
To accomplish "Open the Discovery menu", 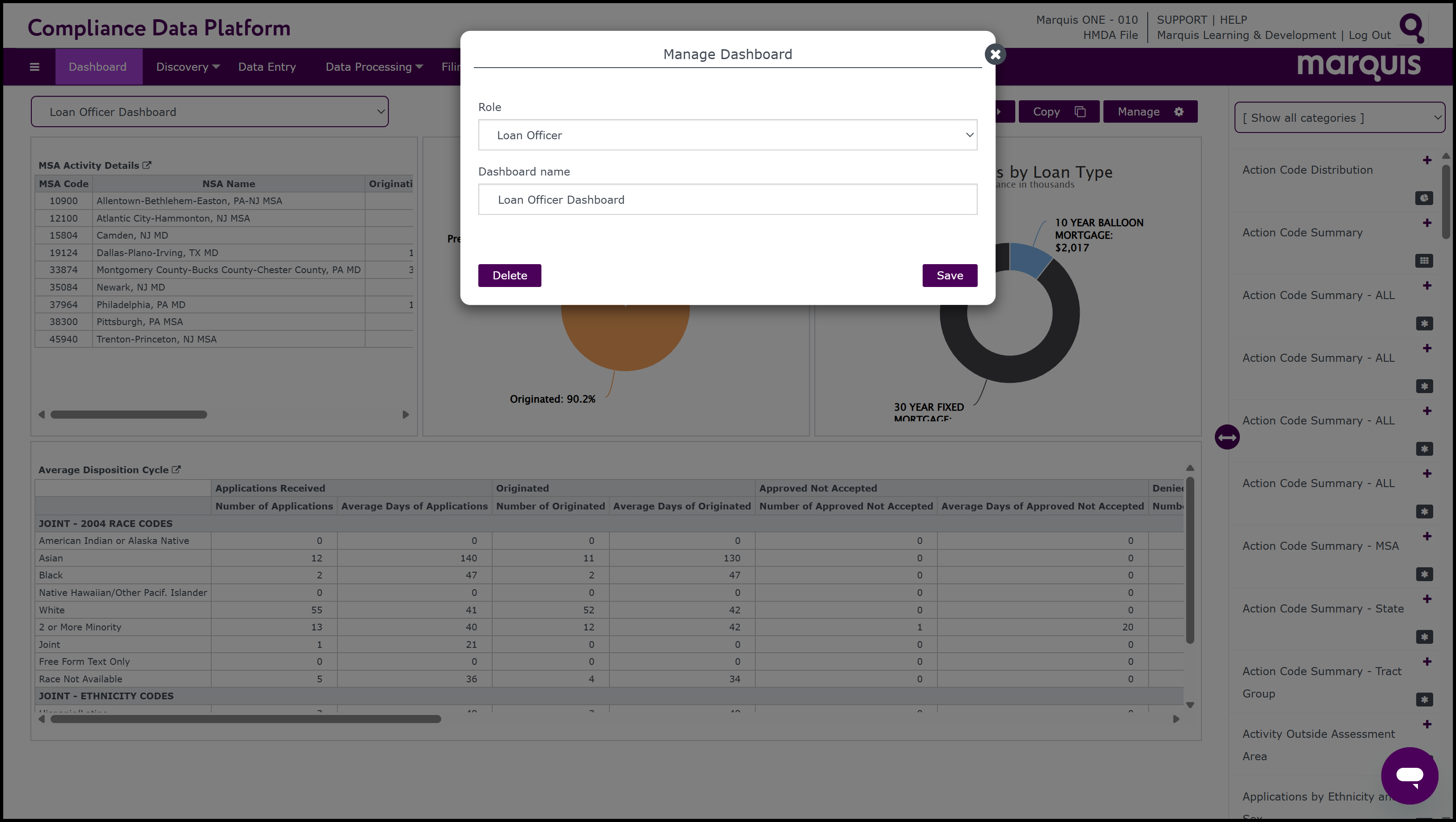I will 187,67.
